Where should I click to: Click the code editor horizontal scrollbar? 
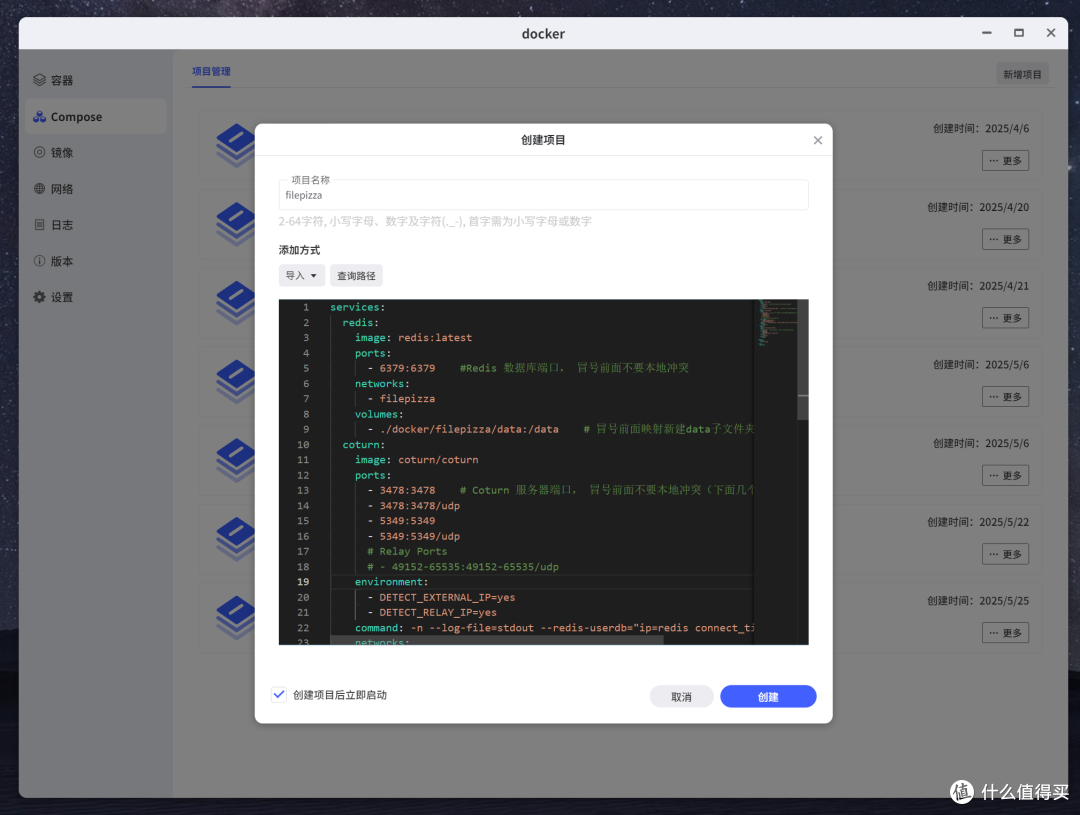click(497, 640)
